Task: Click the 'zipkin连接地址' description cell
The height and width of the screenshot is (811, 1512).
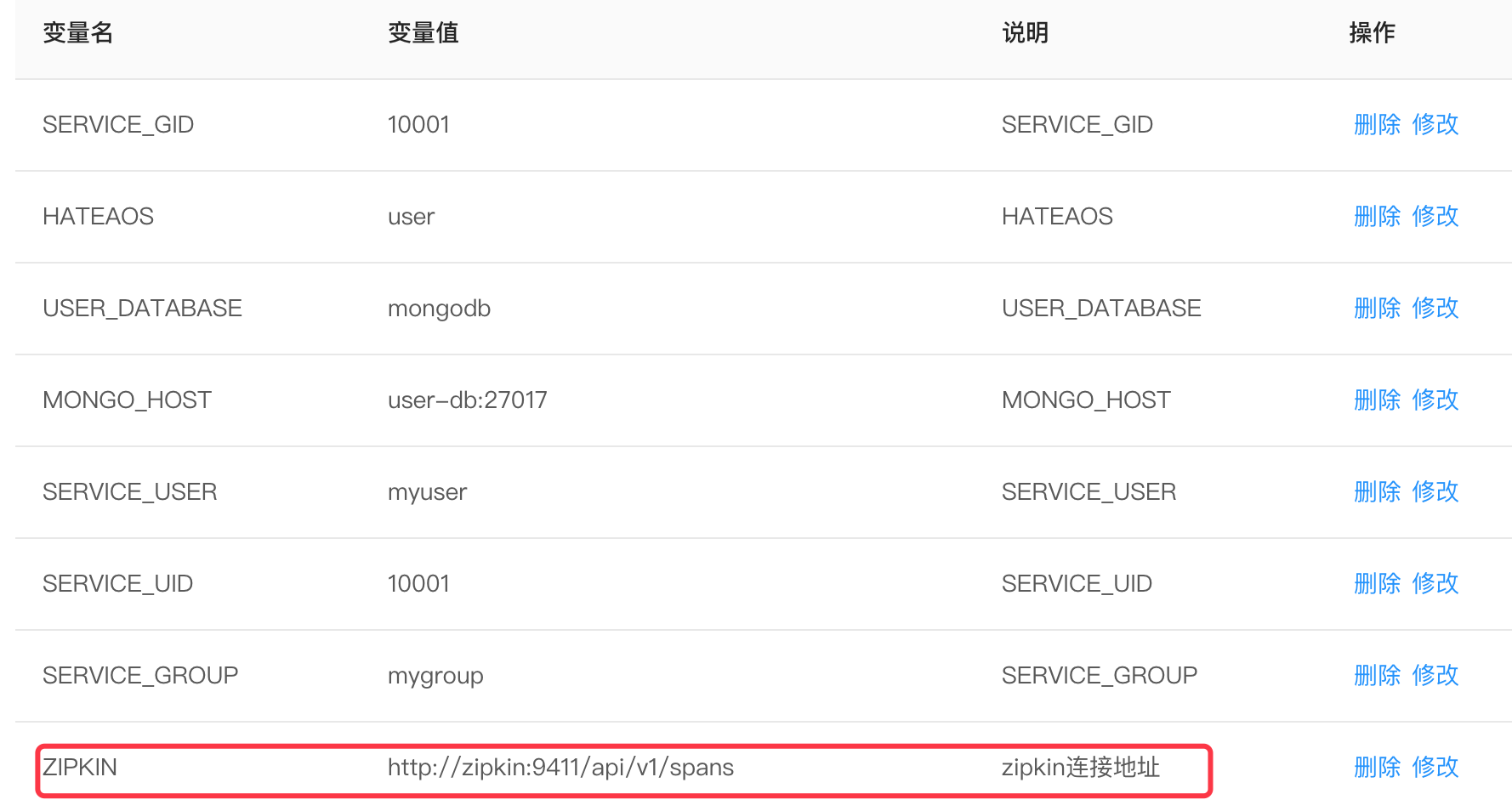Action: click(x=1081, y=768)
